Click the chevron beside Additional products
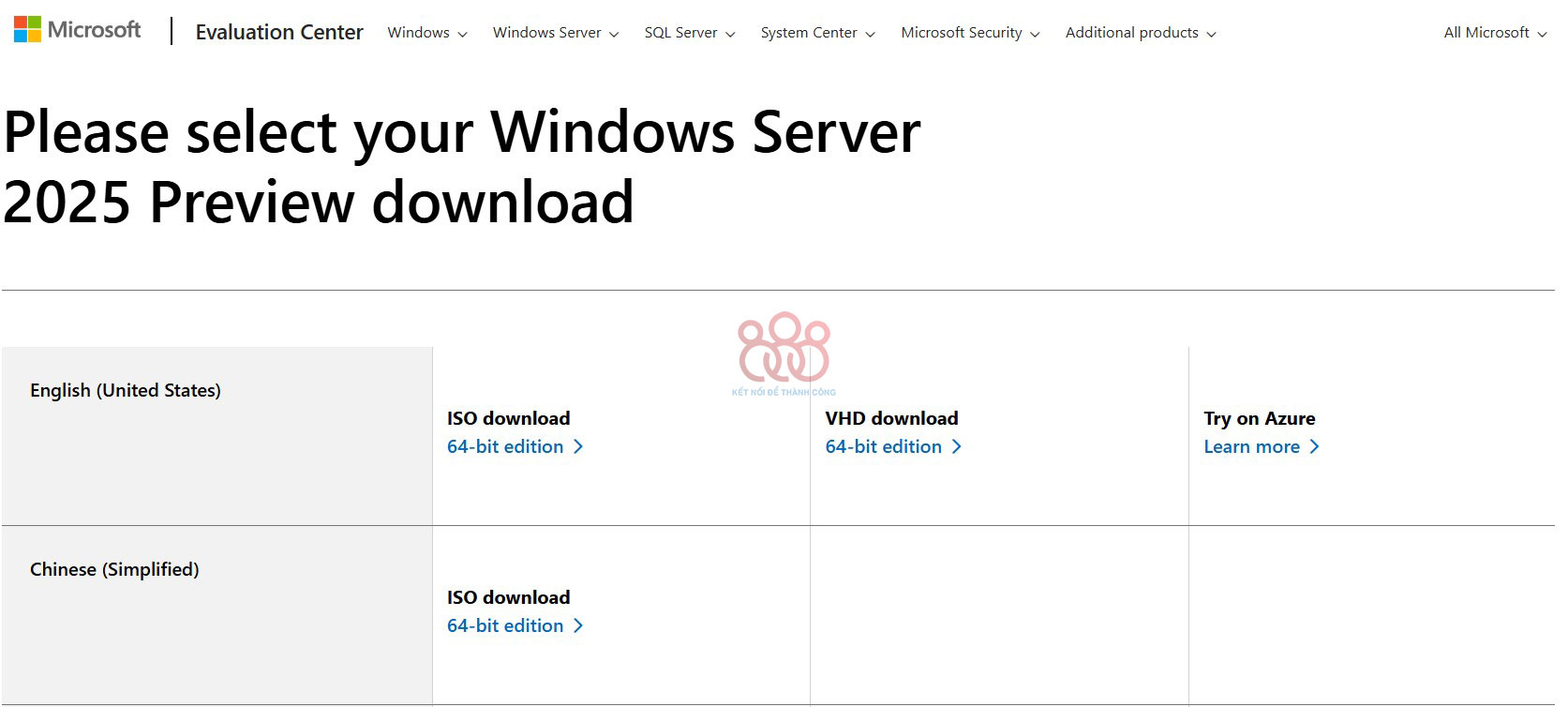The height and width of the screenshot is (707, 1568). coord(1211,35)
